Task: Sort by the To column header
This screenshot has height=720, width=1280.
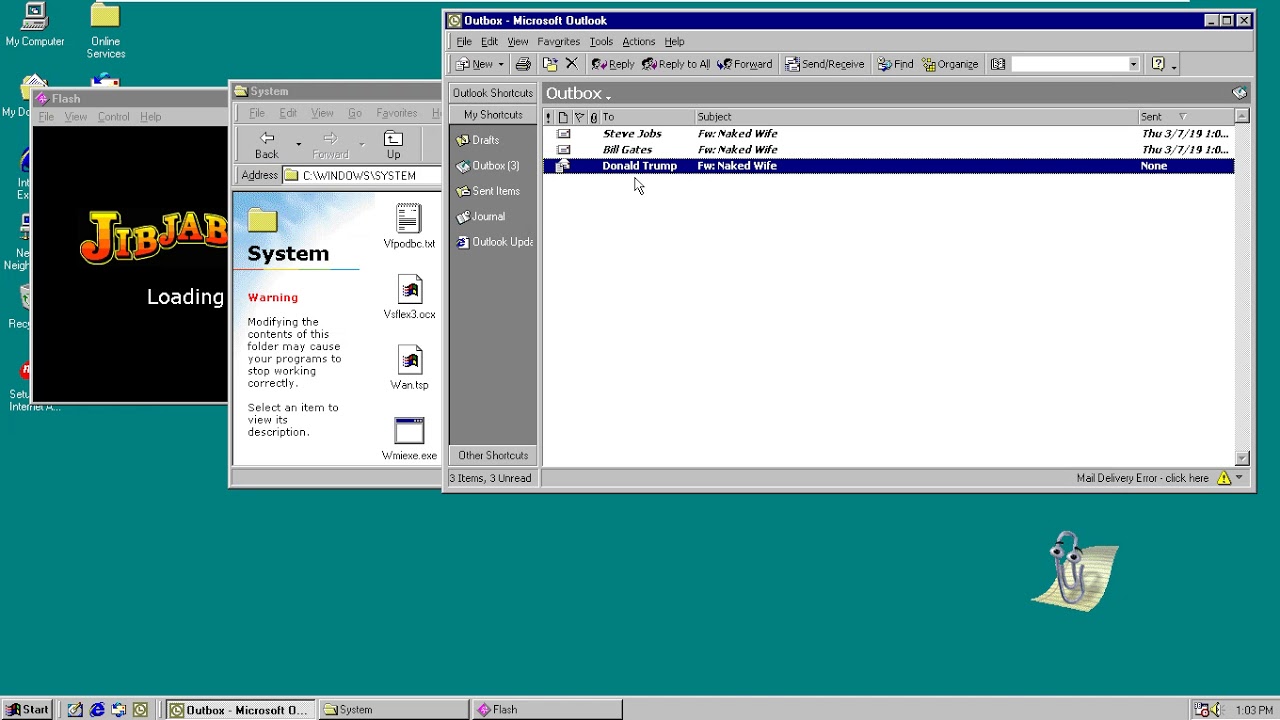Action: point(647,117)
